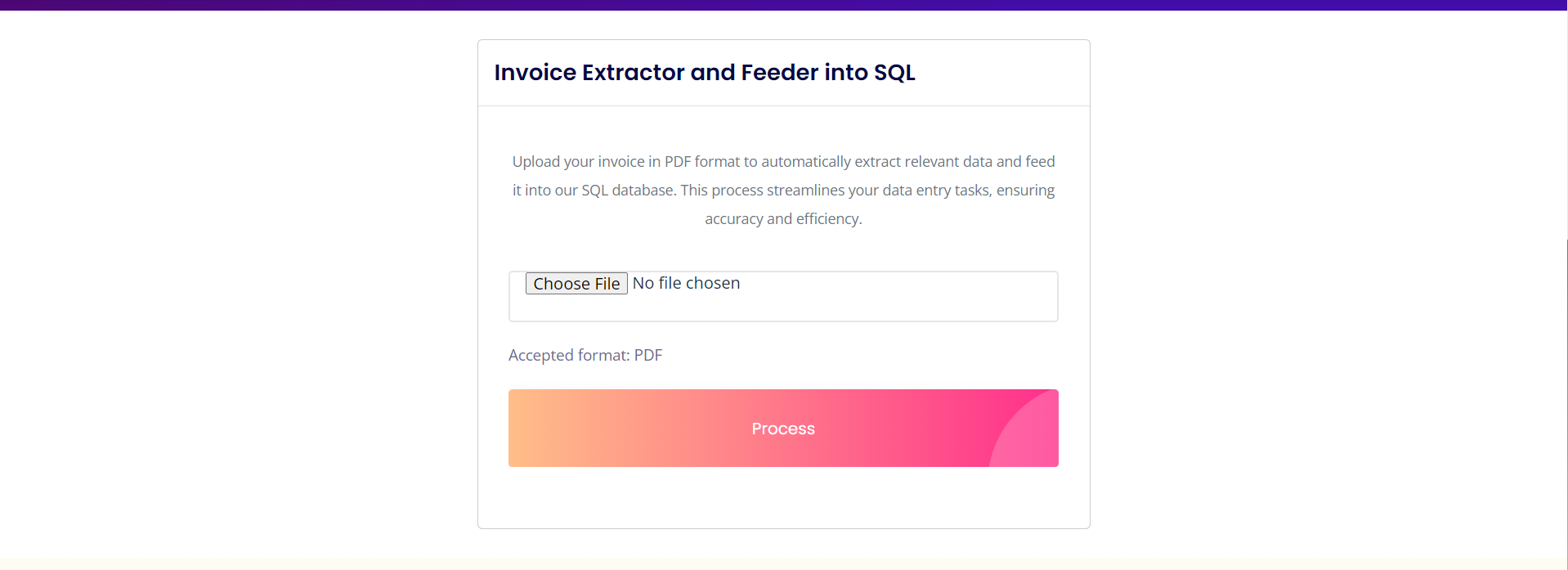Click the vertical scrollbar on the right edge
1568x570 pixels.
pyautogui.click(x=1566, y=368)
